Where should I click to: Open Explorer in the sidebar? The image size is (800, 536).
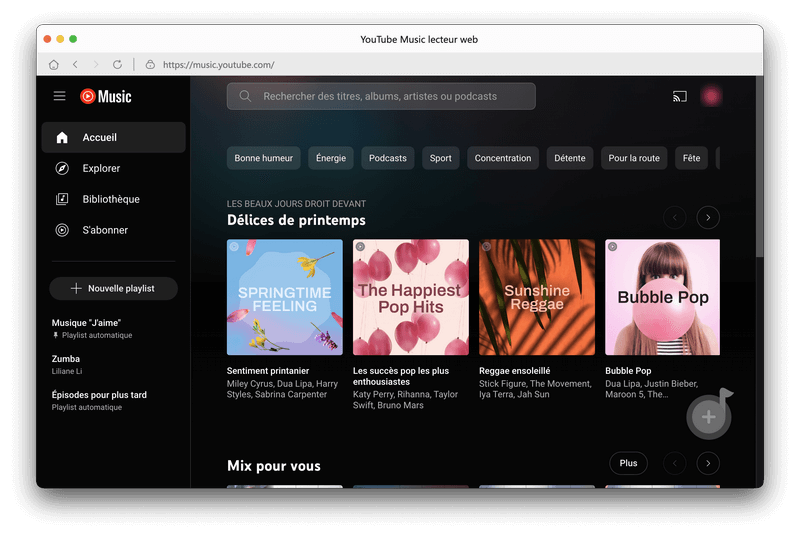pyautogui.click(x=101, y=169)
